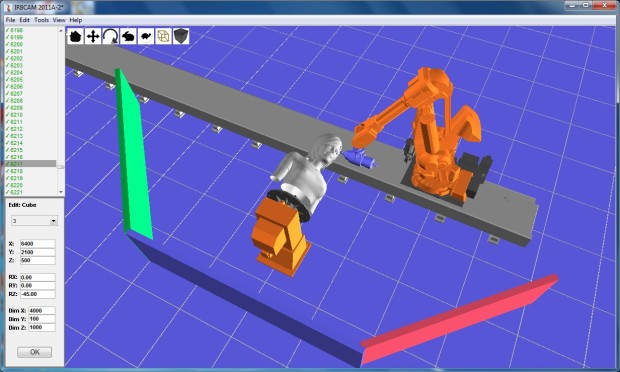Click the list's scroll down arrow
Viewport: 620px width, 372px height.
pyautogui.click(x=60, y=192)
